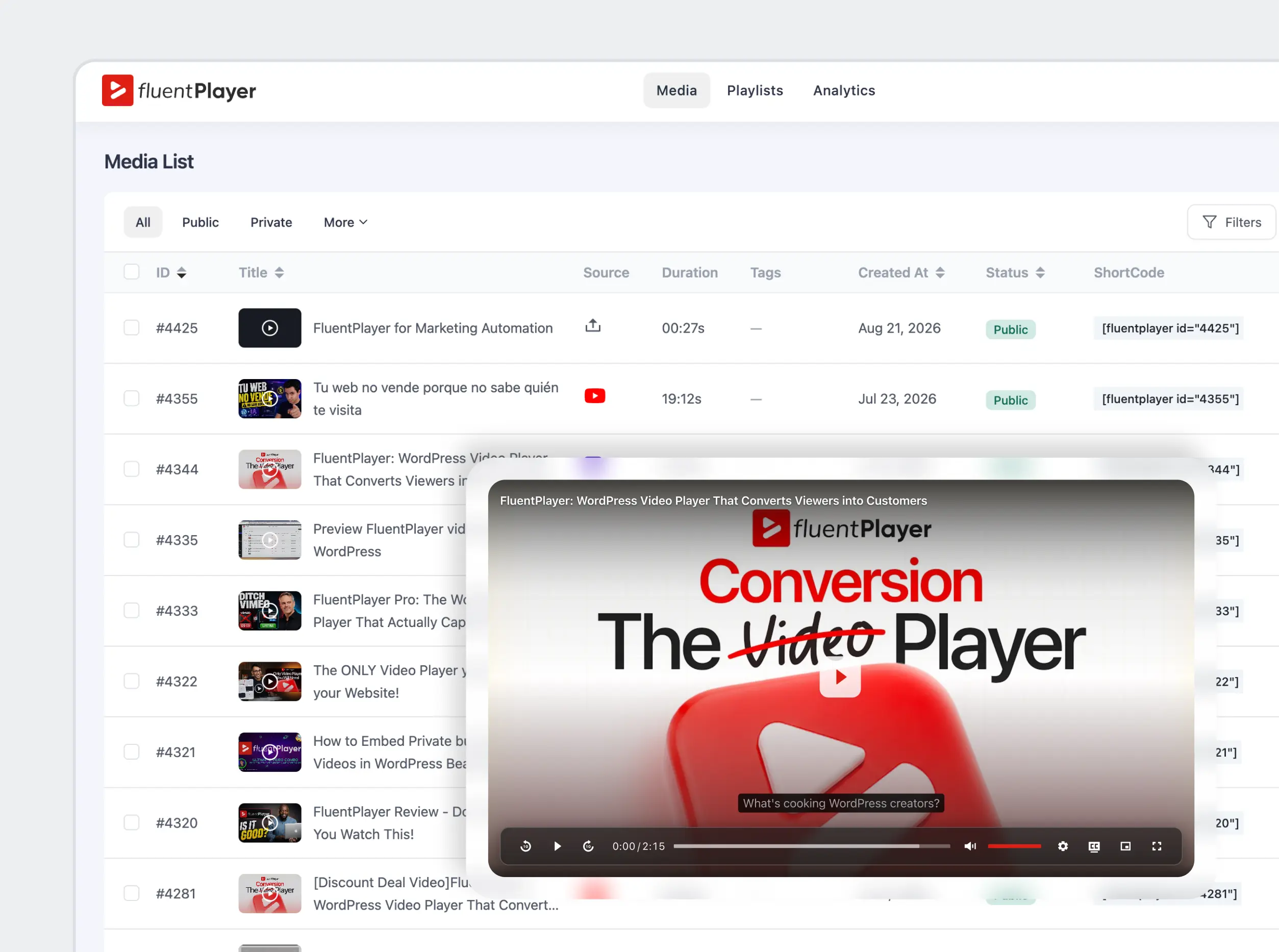Check the box for media #4355

(131, 399)
